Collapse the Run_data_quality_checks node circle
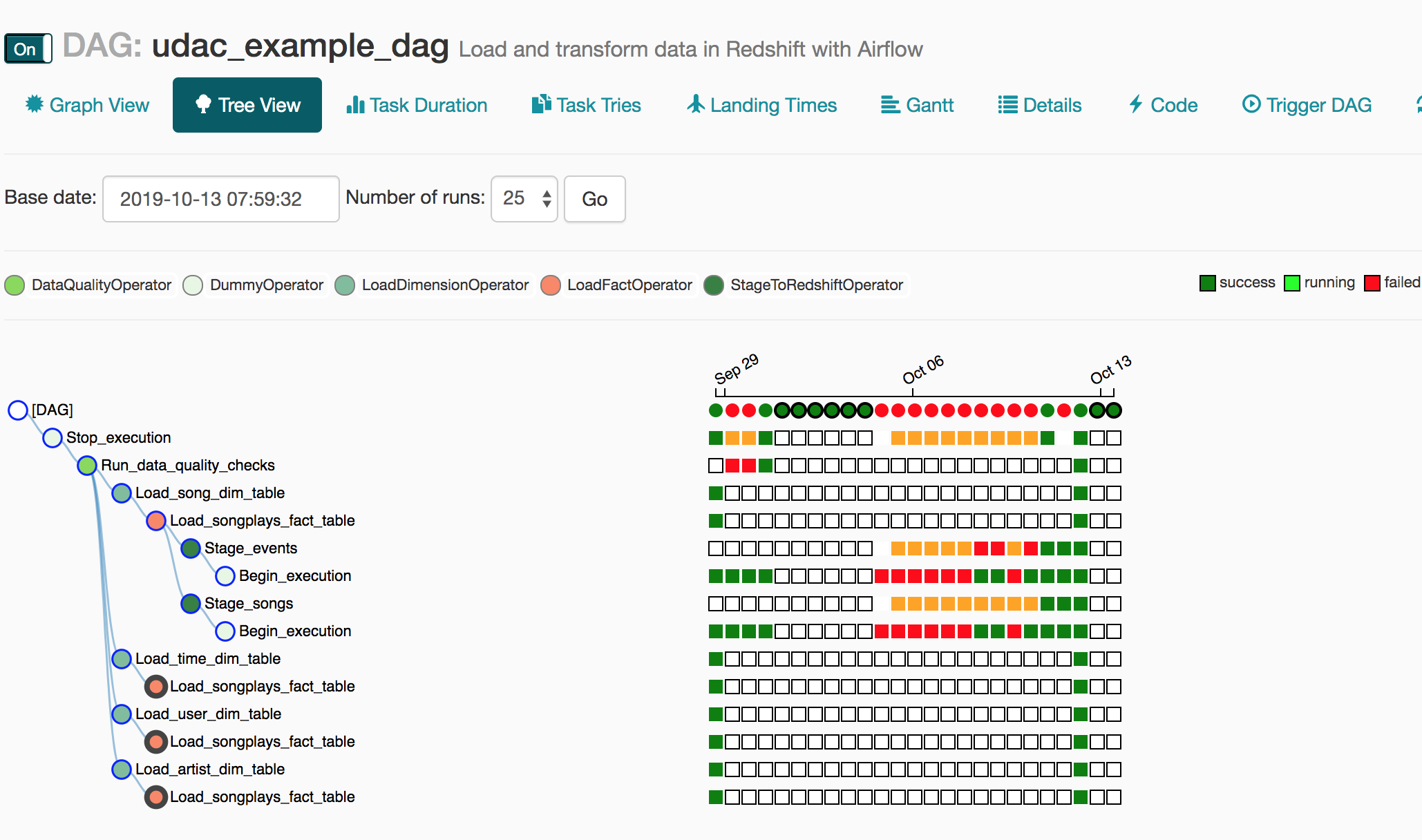Image resolution: width=1422 pixels, height=840 pixels. tap(87, 466)
